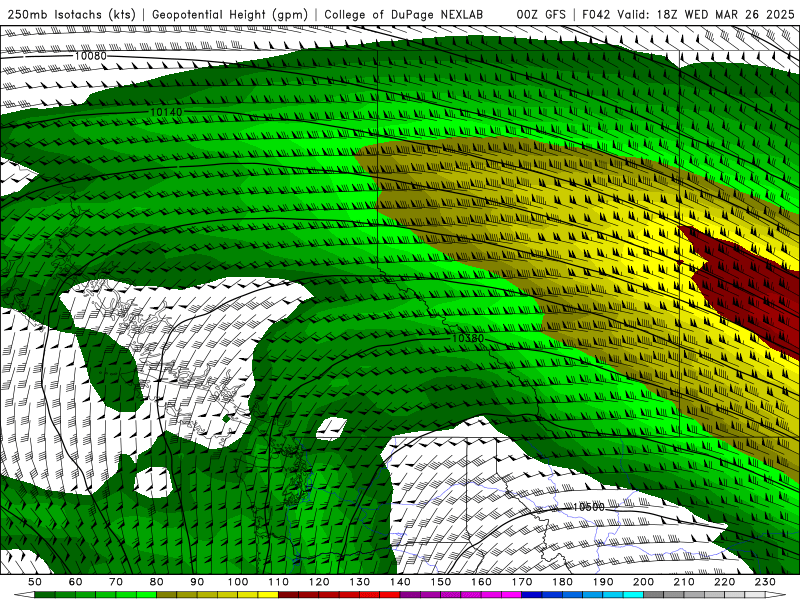Select the darkest green swatch on the legend bar
The height and width of the screenshot is (600, 800).
tap(45, 595)
